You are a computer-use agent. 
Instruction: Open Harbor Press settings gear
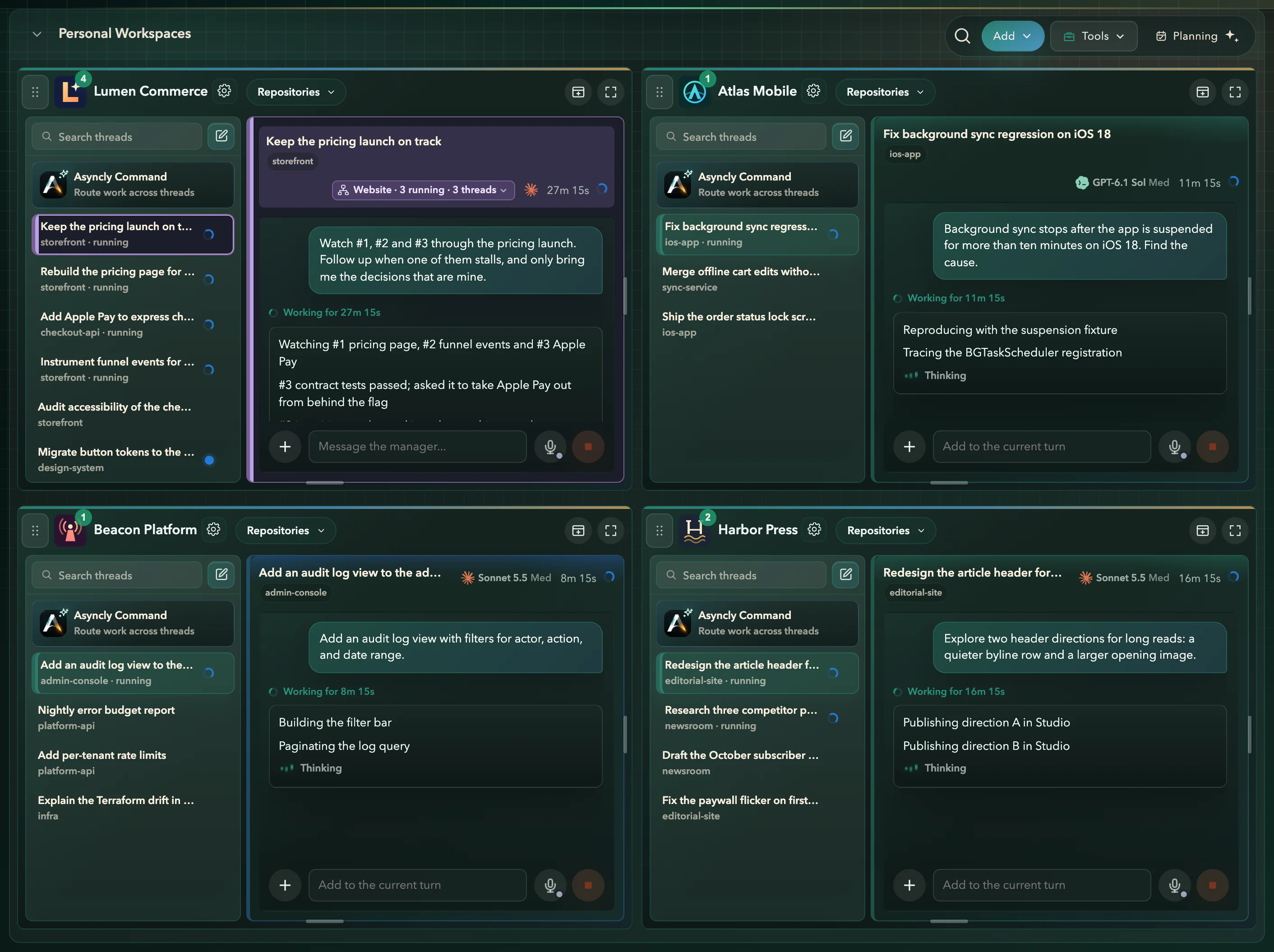click(814, 529)
